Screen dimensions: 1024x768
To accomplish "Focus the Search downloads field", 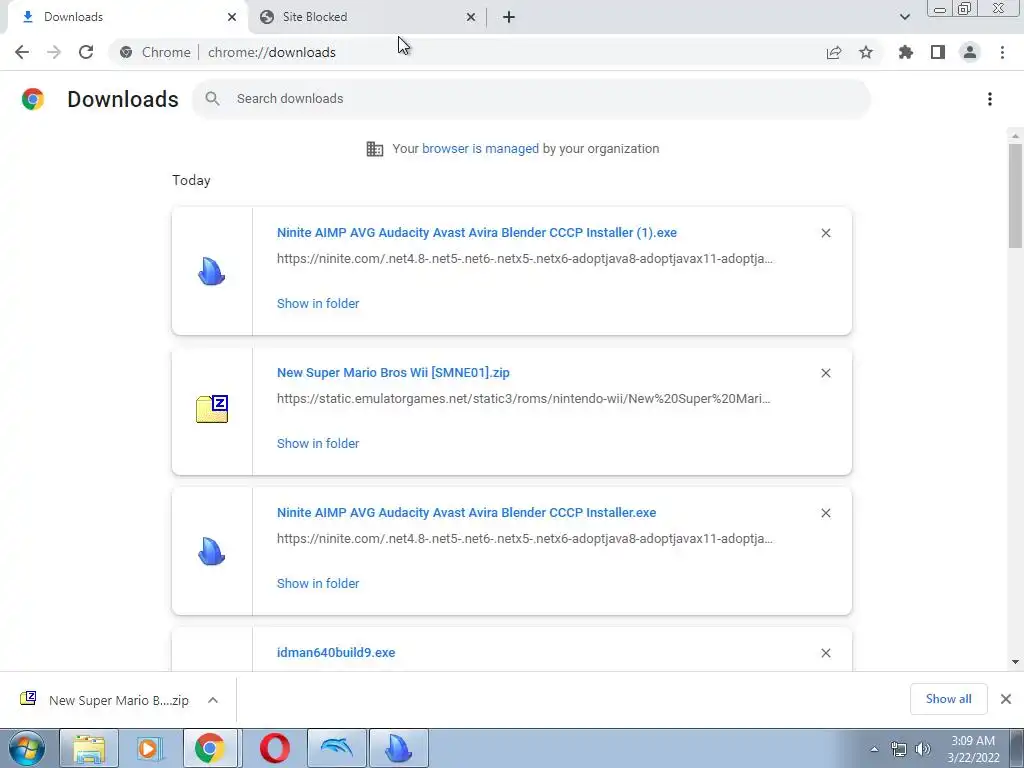I will [531, 99].
